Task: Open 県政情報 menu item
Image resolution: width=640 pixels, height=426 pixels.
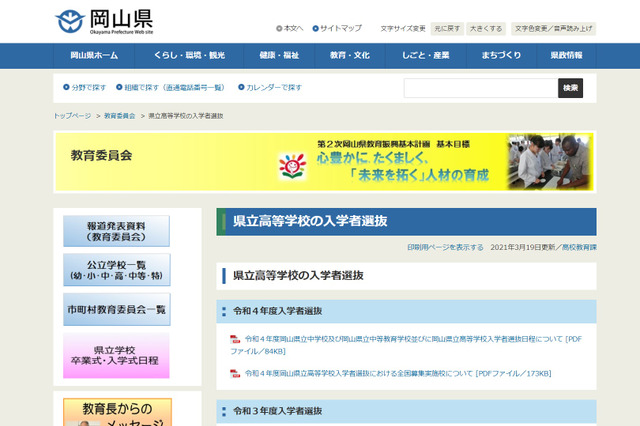Action: click(566, 55)
